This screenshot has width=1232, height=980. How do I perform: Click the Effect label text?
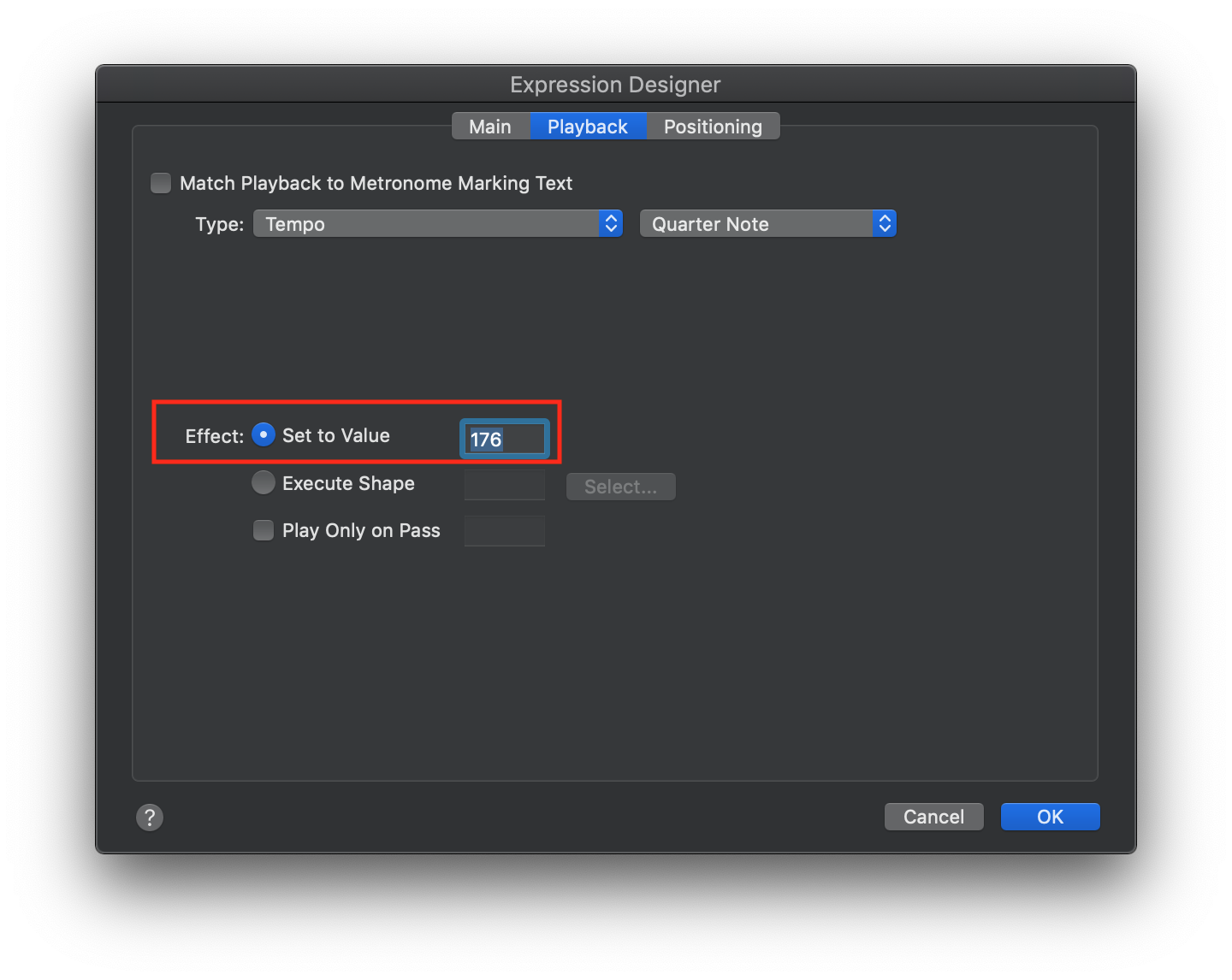click(x=214, y=436)
